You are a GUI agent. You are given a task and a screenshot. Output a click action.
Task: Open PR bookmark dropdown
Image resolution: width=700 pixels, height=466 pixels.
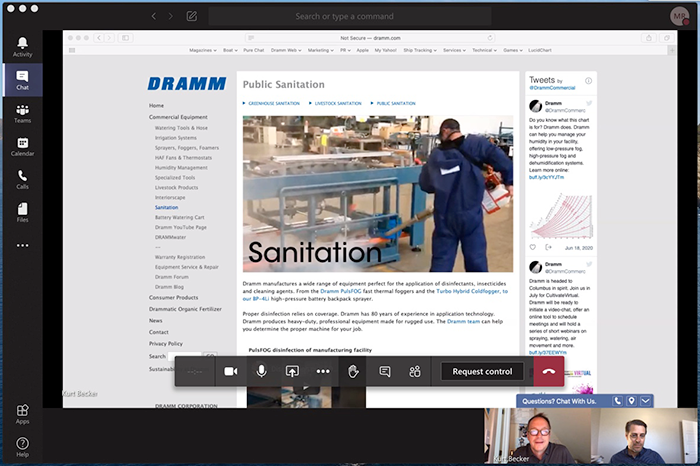click(x=345, y=50)
